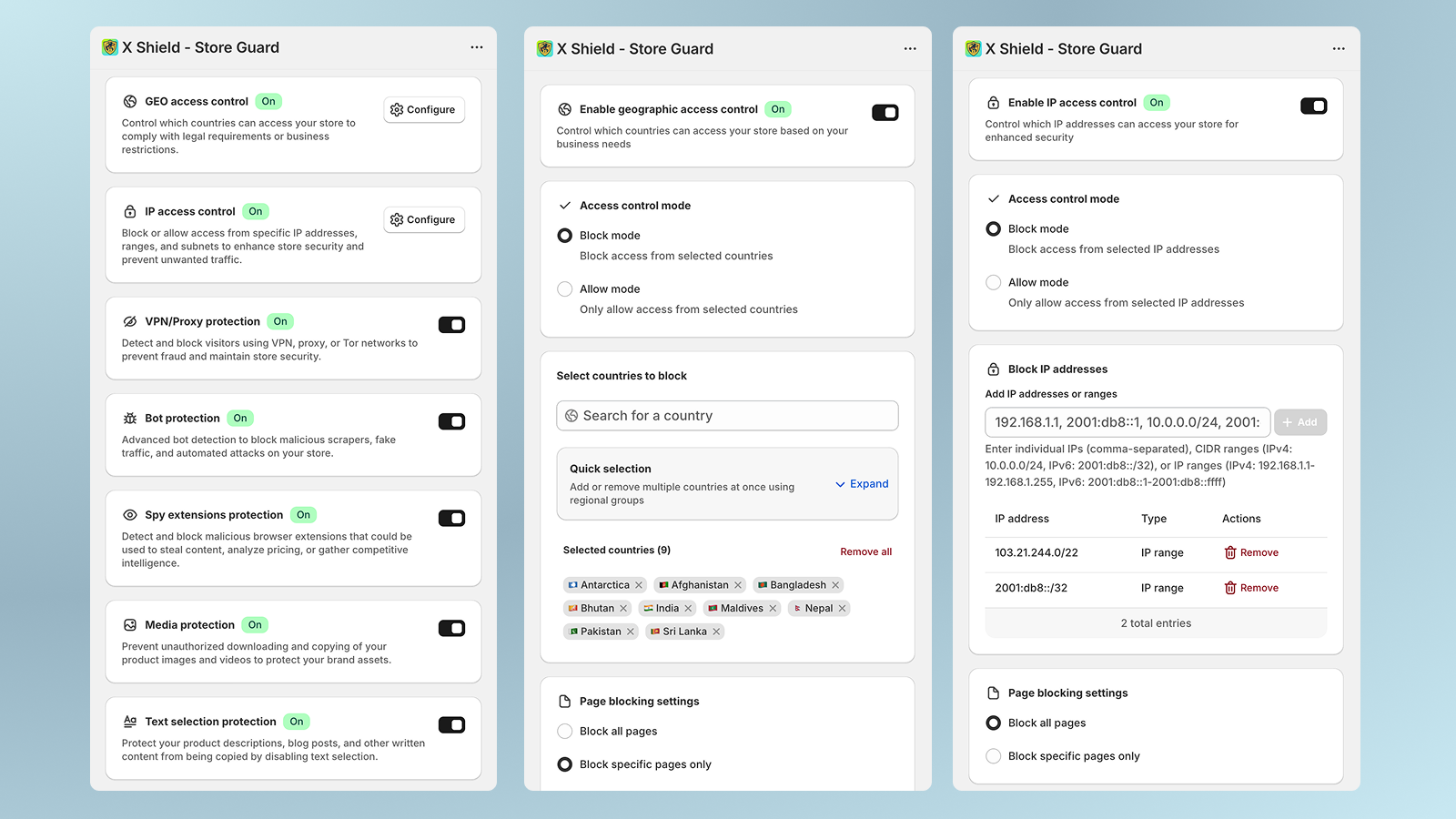Click the X Shield logo in middle panel
1456x819 pixels.
point(545,49)
